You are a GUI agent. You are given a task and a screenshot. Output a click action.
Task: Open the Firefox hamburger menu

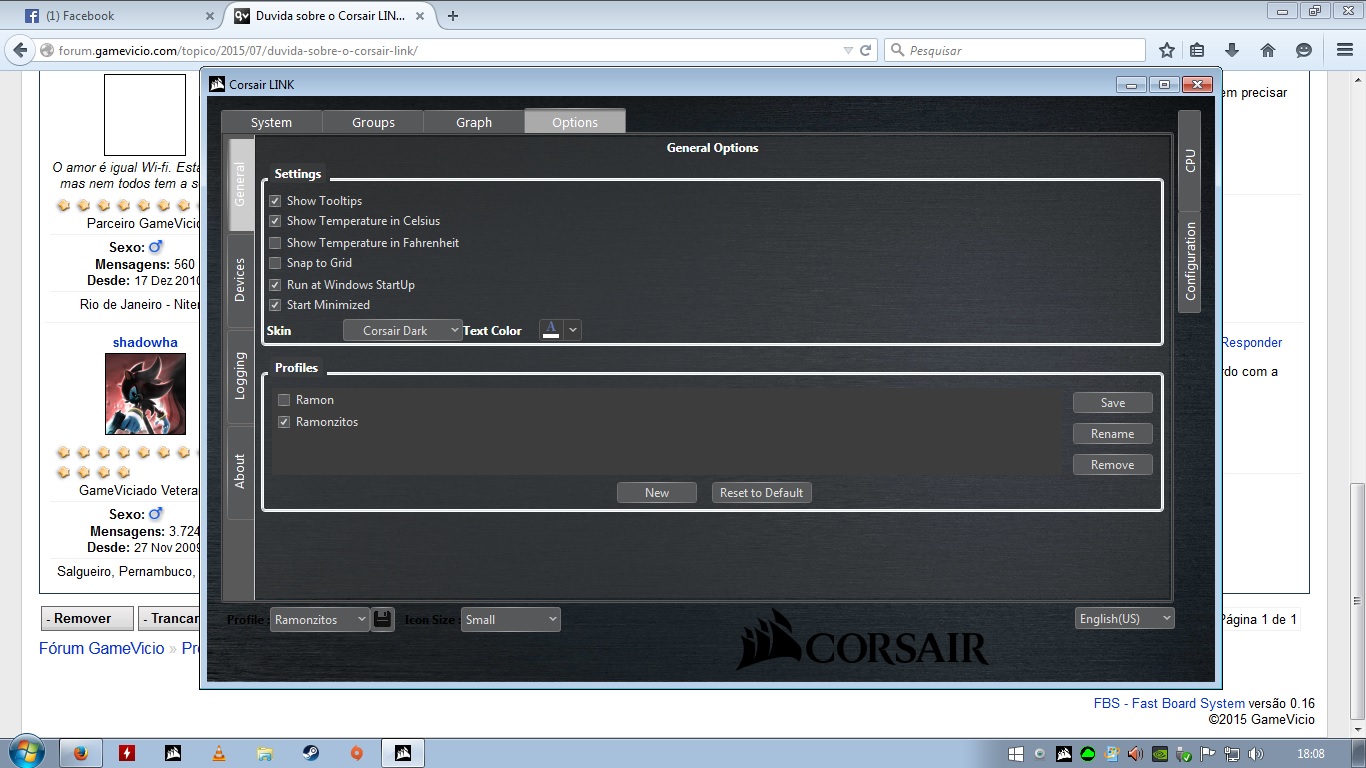(1344, 50)
